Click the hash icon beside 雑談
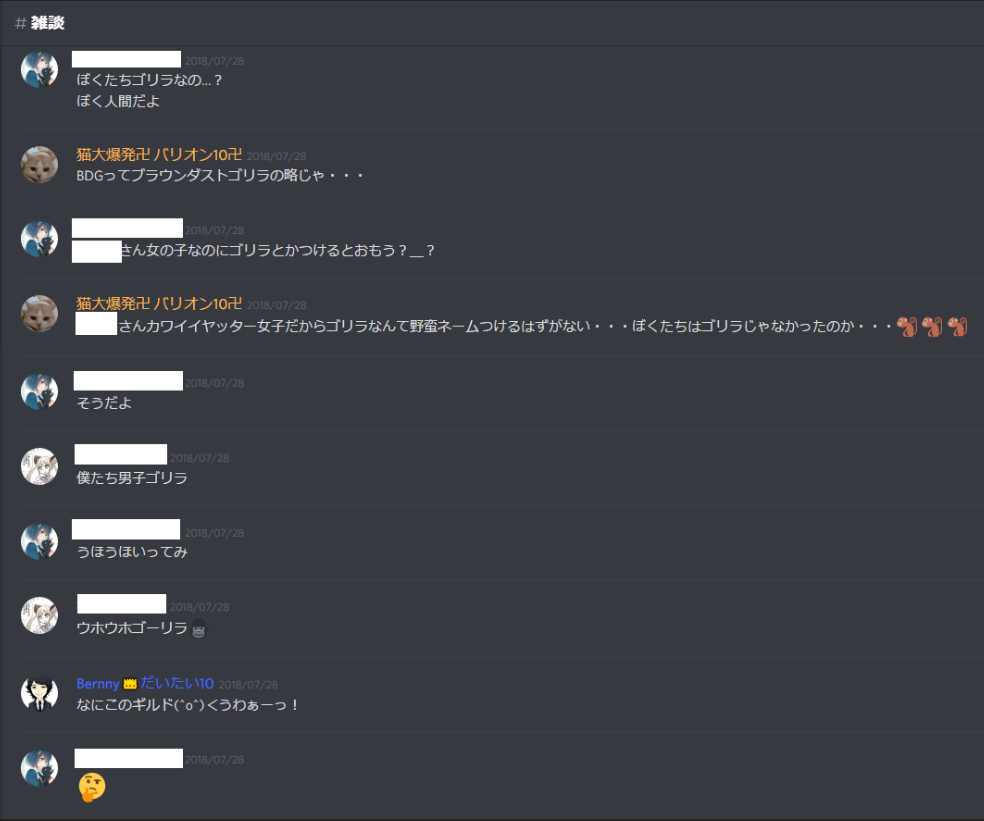 [21, 23]
